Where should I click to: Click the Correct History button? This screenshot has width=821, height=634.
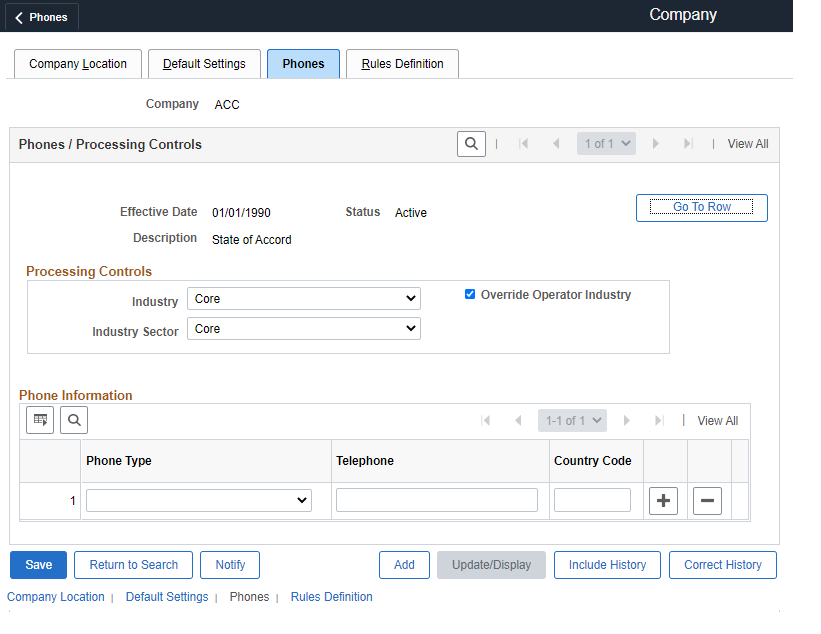[723, 565]
